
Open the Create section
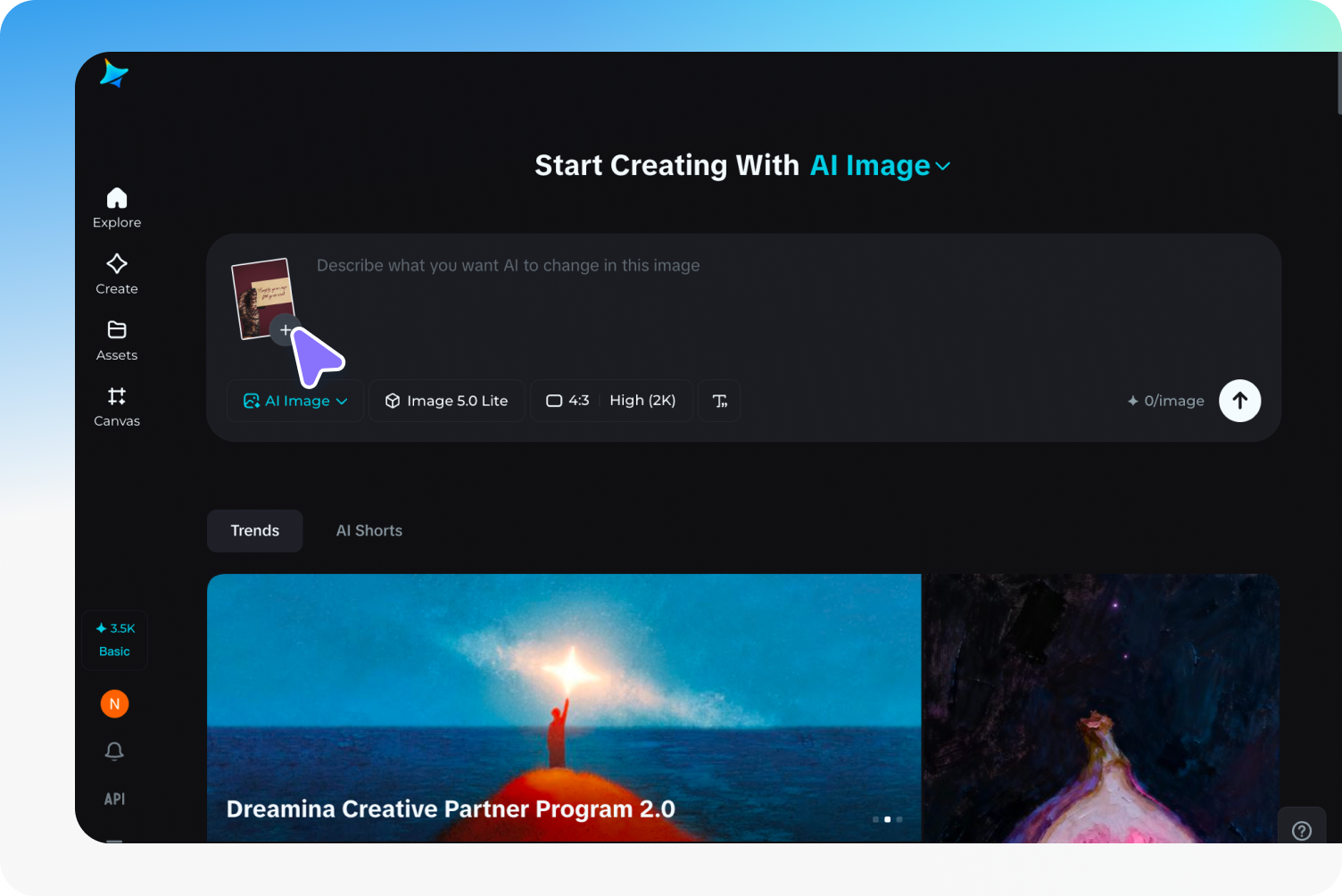pyautogui.click(x=117, y=274)
